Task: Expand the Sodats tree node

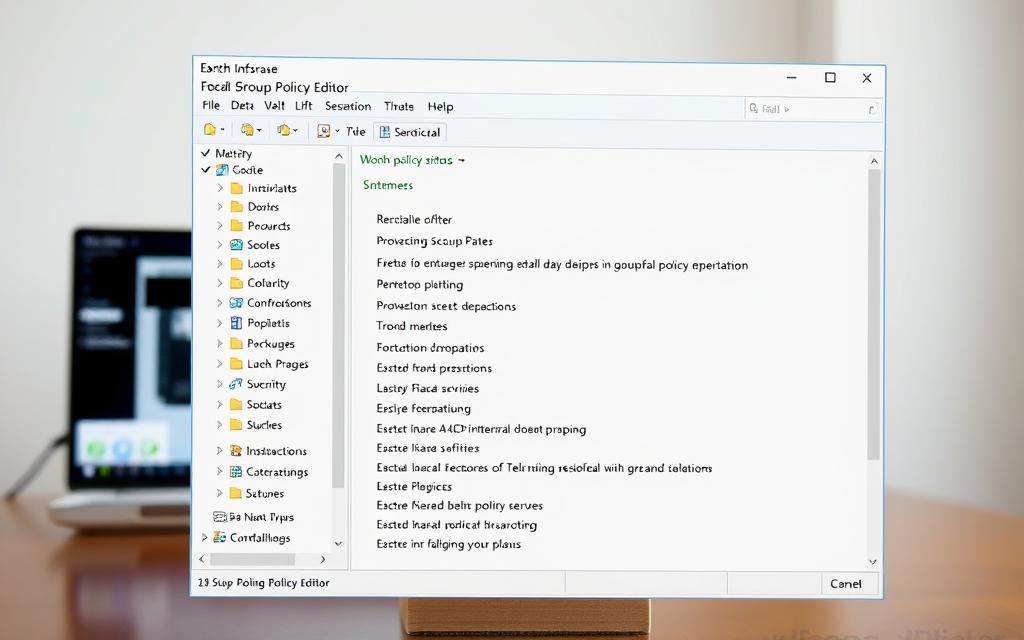Action: (220, 404)
